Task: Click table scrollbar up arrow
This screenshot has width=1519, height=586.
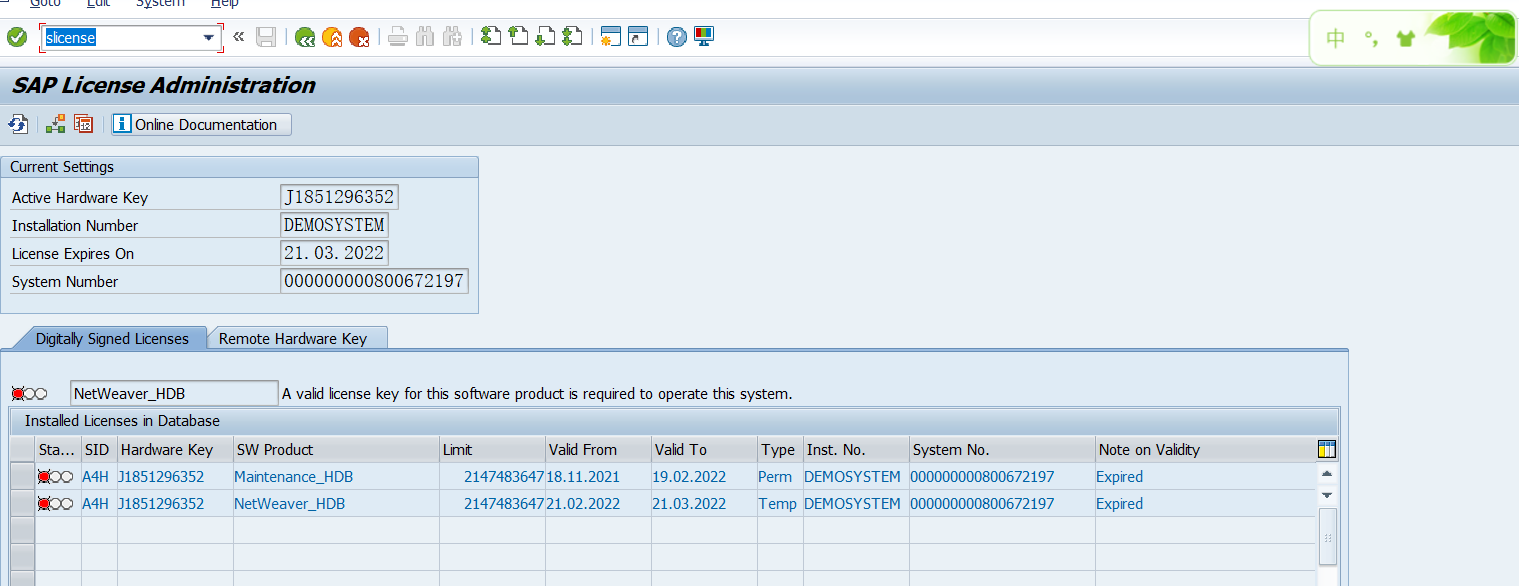Action: [1327, 473]
